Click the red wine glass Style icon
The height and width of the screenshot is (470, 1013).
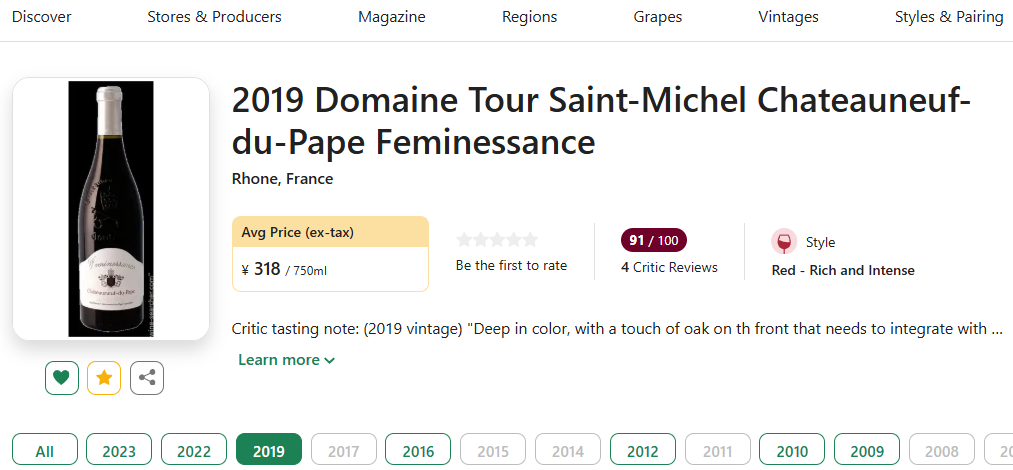[x=784, y=242]
